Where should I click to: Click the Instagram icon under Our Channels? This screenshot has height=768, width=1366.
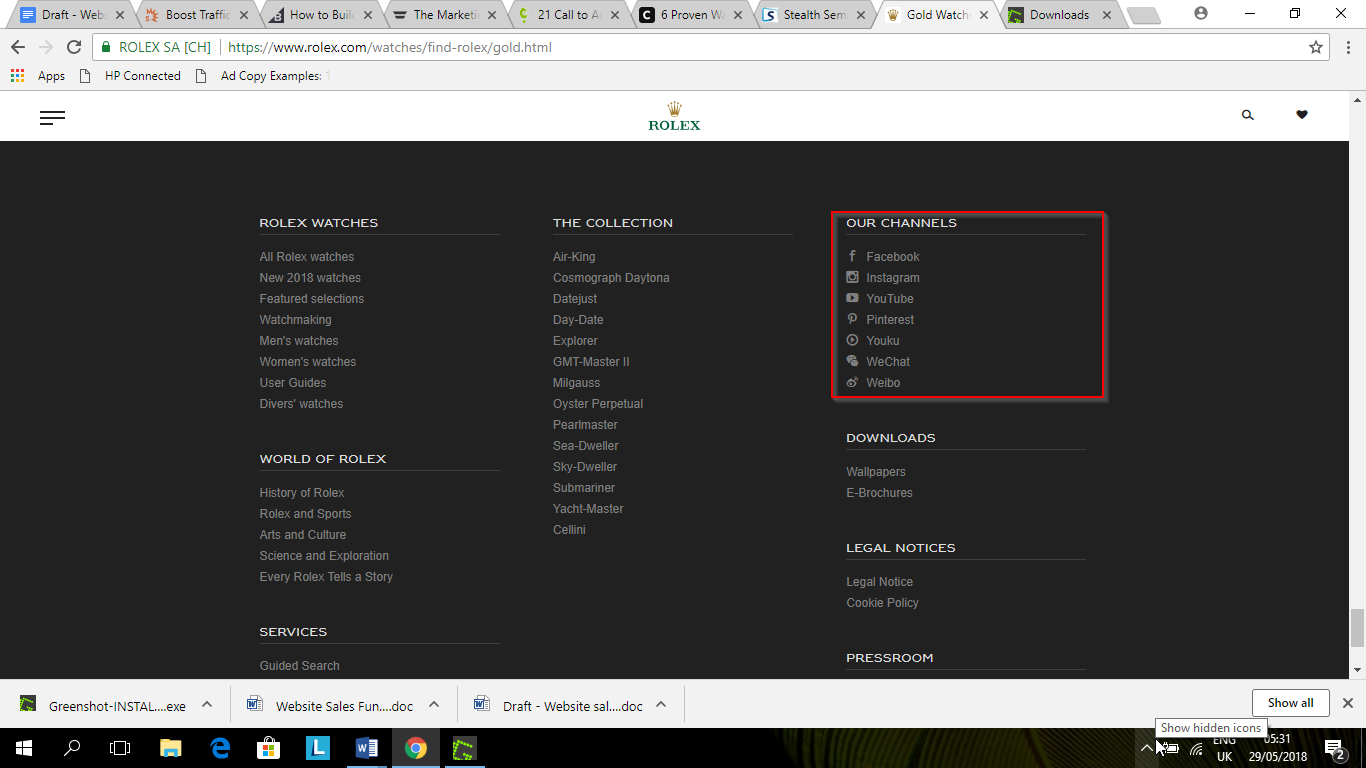[852, 278]
